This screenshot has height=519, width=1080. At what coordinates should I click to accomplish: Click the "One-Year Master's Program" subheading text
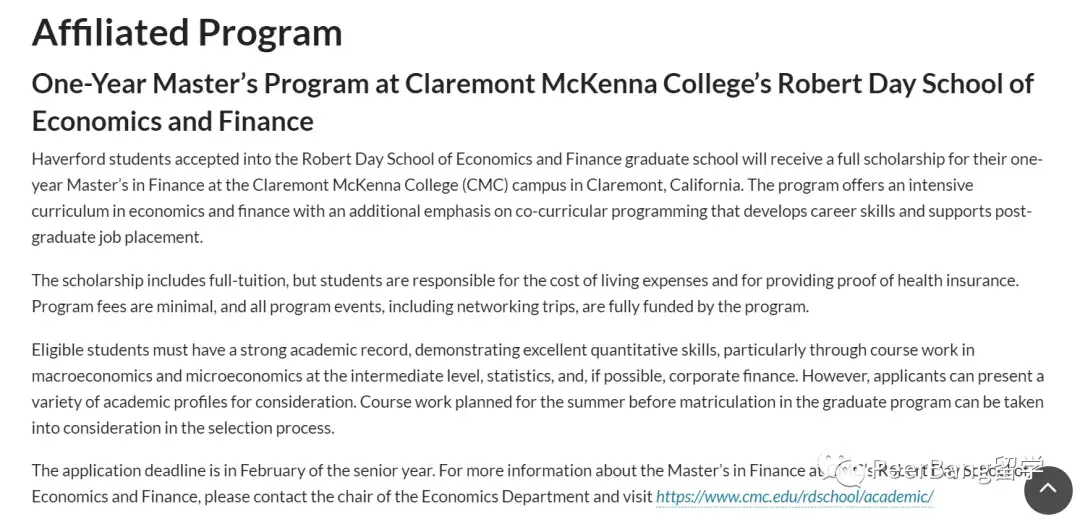200,83
